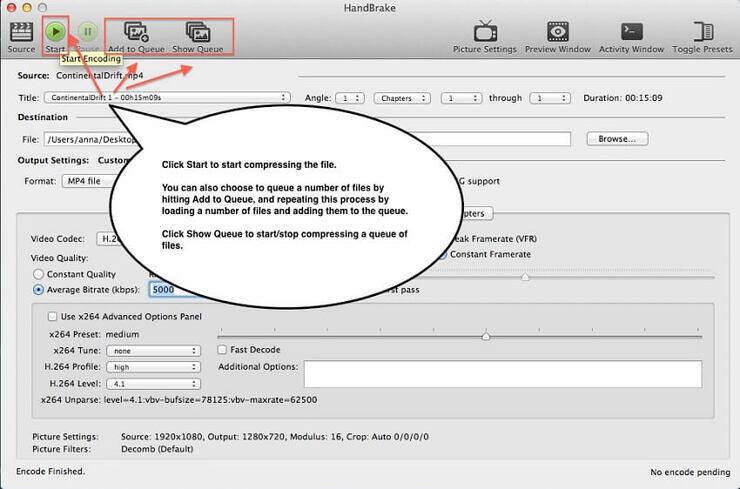Click the x264 Unparse text line

tap(179, 400)
